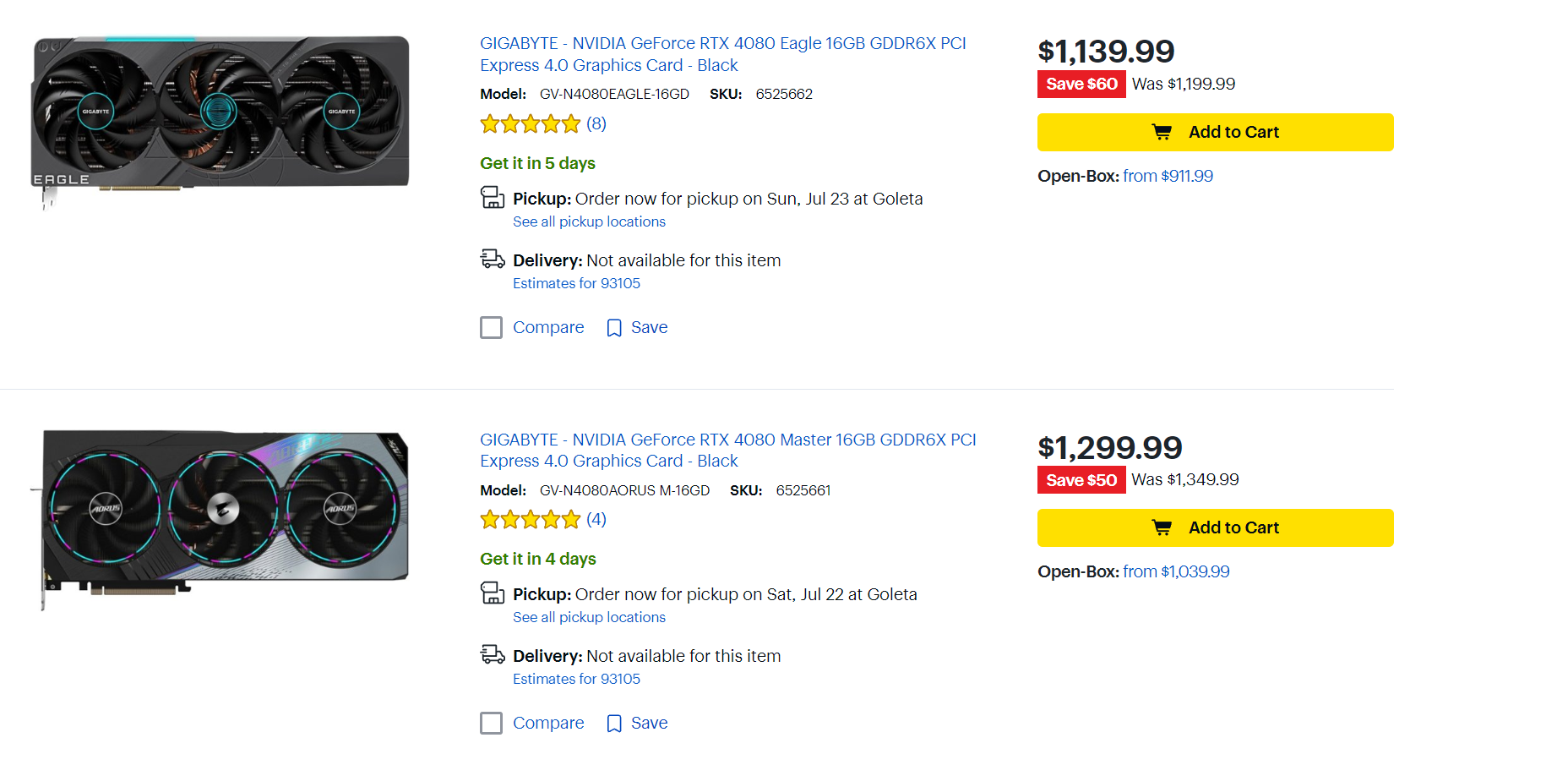Viewport: 1568px width, 765px height.
Task: See all pickup locations for Eagle card
Action: 589,221
